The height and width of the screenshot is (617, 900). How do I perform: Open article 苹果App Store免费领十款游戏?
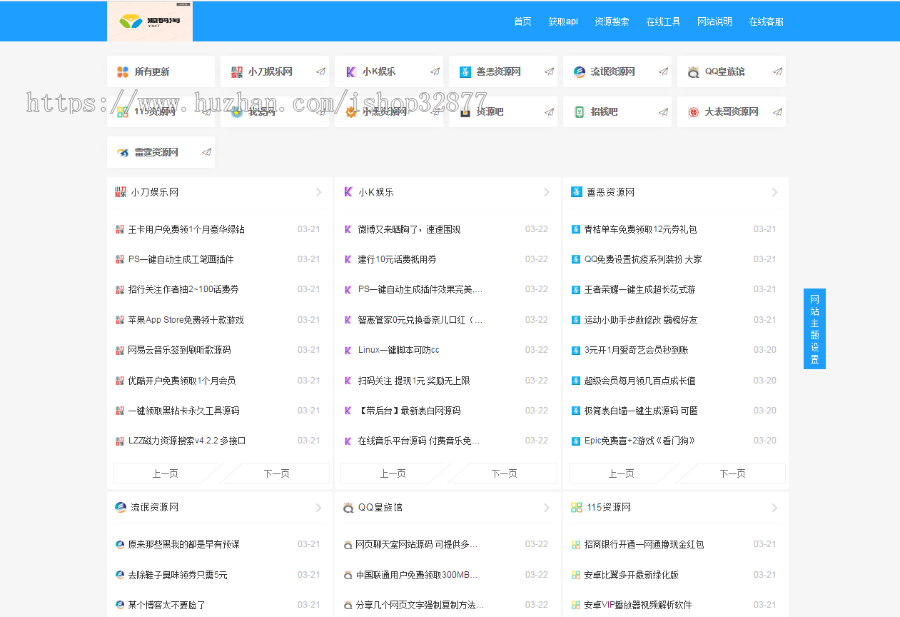(186, 320)
